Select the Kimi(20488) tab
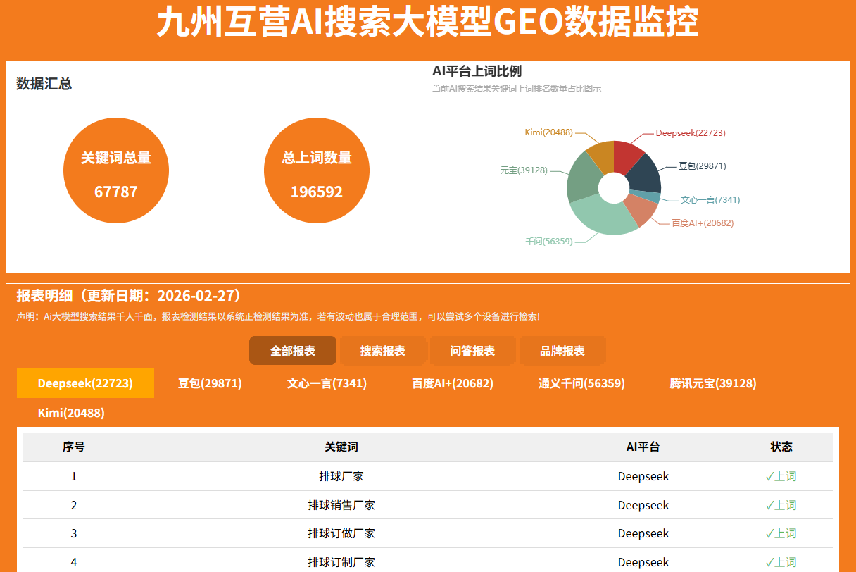 (x=71, y=413)
